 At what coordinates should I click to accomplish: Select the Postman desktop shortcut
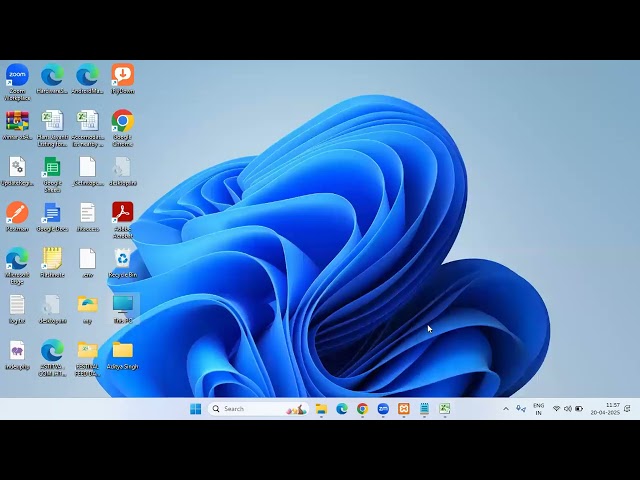[x=17, y=212]
